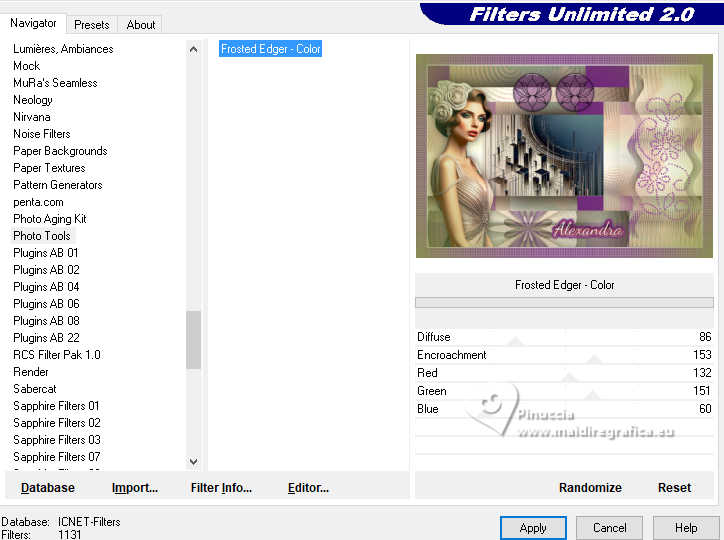Switch to the Navigator tab
This screenshot has width=724, height=540.
(33, 23)
